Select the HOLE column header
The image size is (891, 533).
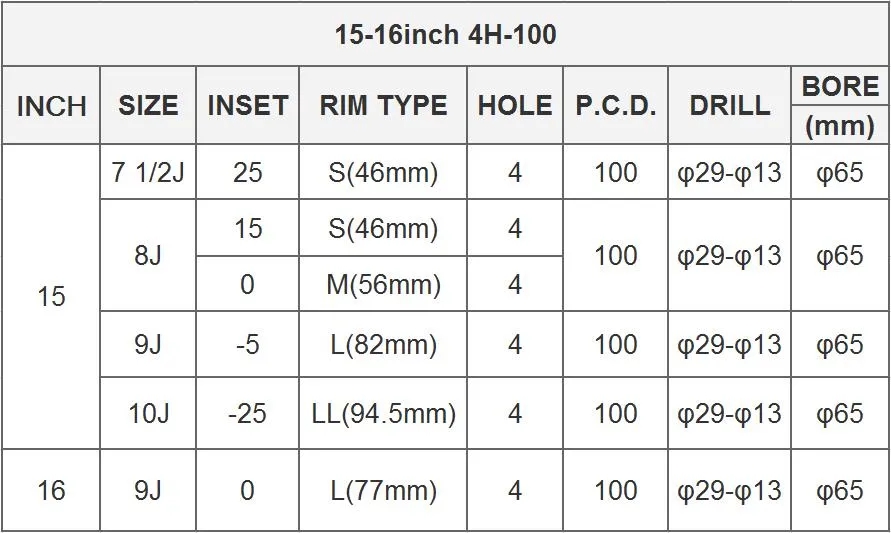(x=514, y=106)
